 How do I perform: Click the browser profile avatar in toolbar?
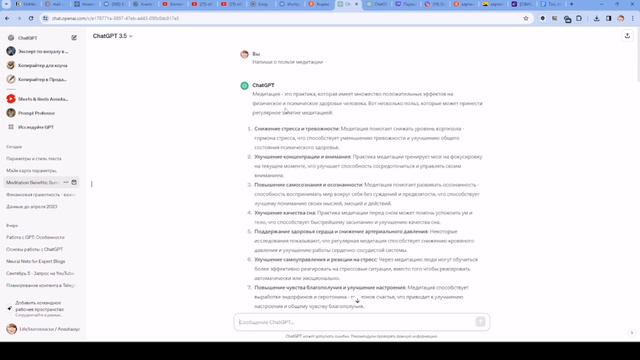coord(621,18)
